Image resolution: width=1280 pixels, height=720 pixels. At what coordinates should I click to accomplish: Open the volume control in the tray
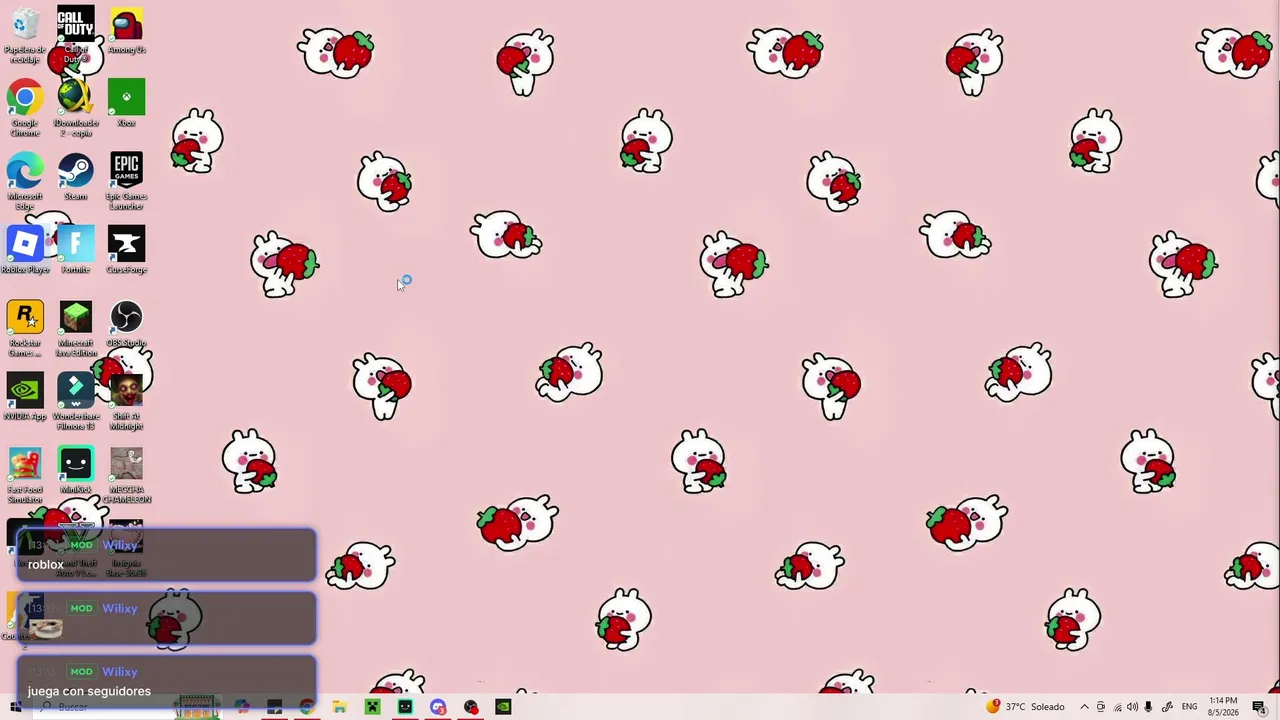[1132, 707]
